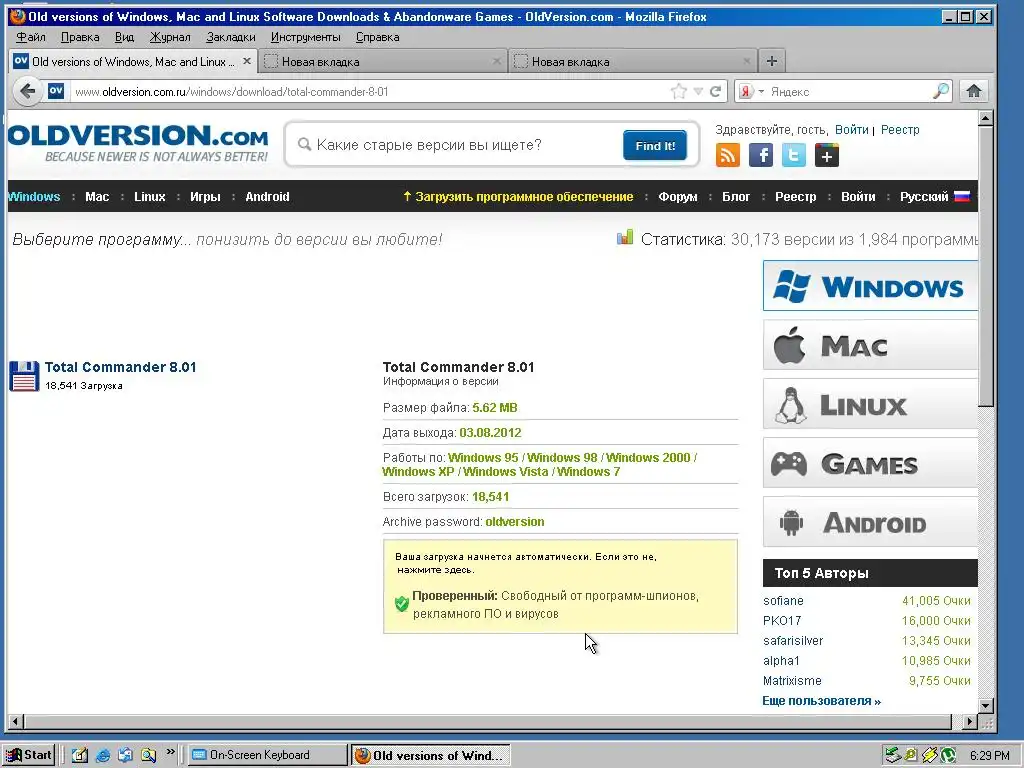This screenshot has width=1024, height=768.
Task: Click the Russian flag language icon
Action: [x=962, y=197]
